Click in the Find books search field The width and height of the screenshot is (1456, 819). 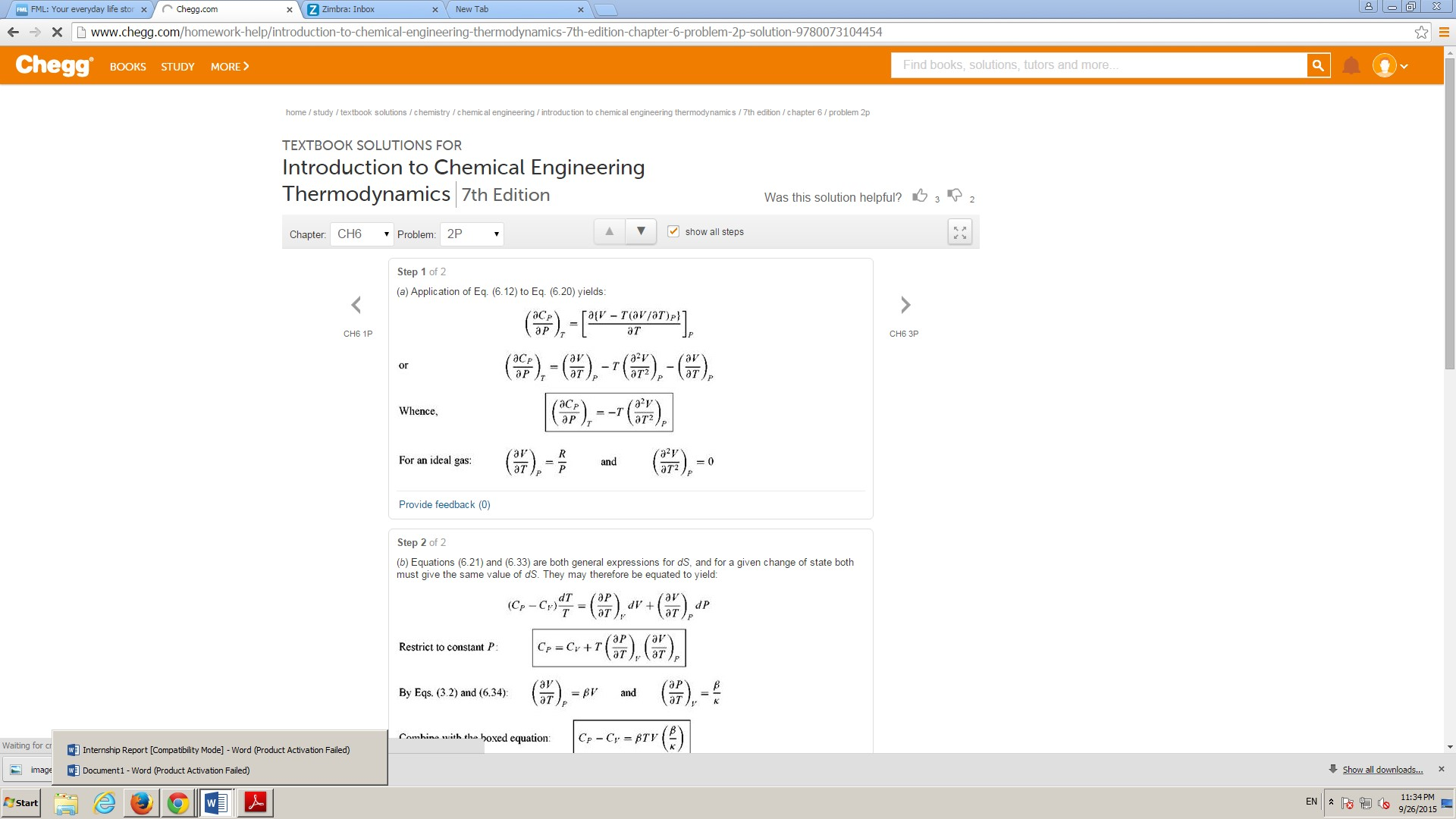(1100, 65)
